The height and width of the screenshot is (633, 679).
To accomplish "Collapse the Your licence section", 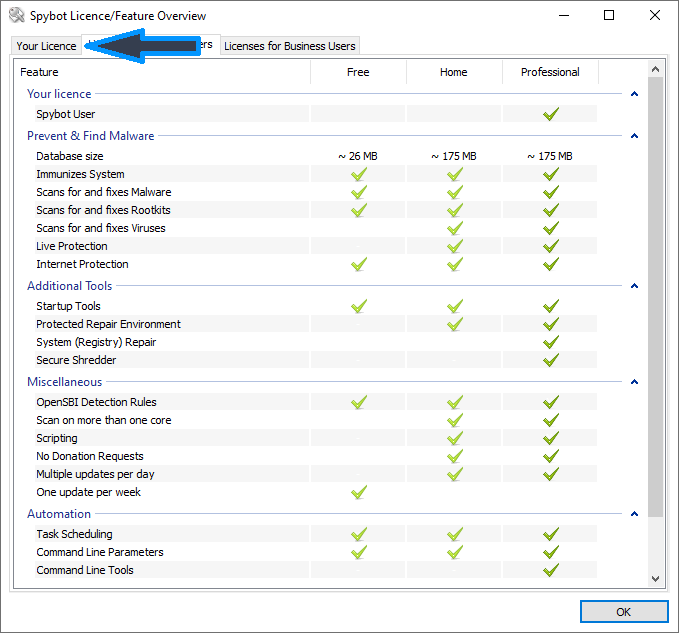I will point(634,94).
